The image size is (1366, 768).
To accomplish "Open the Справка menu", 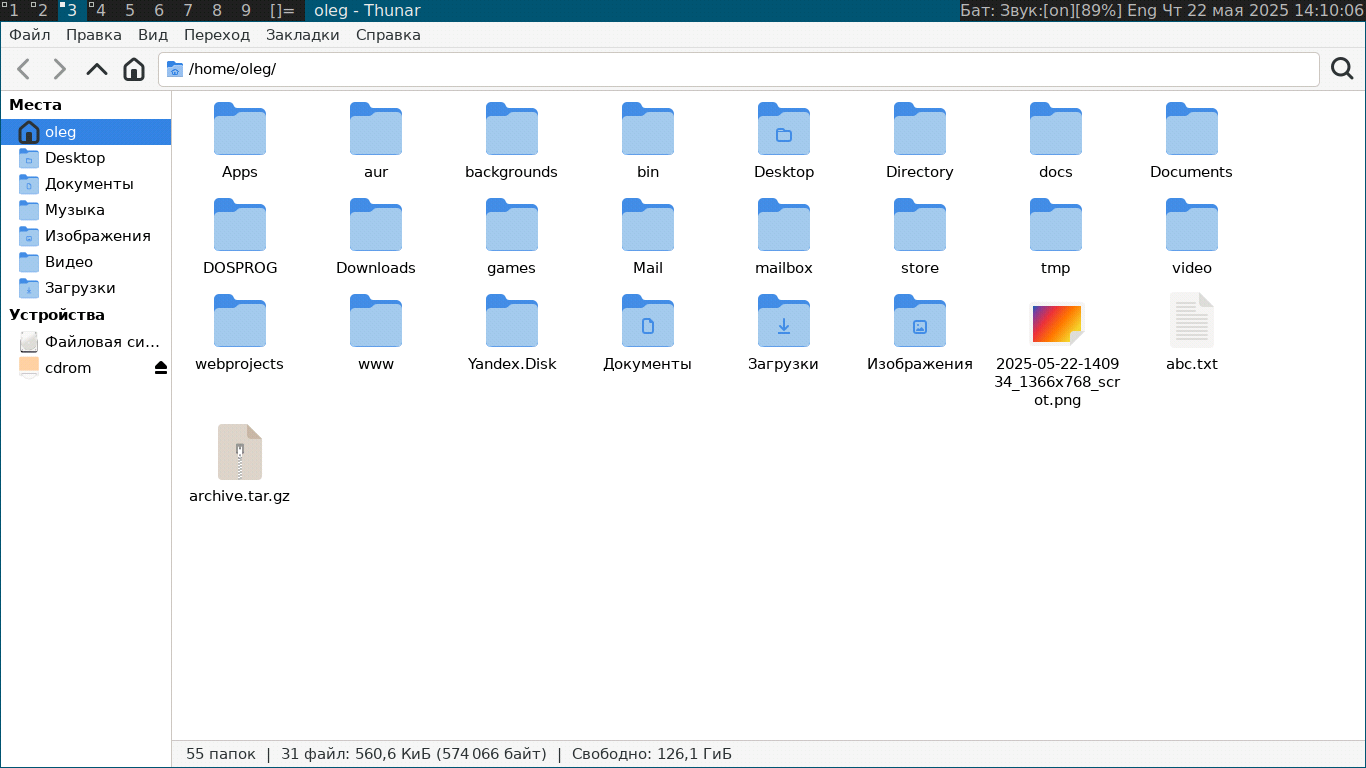I will 388,35.
